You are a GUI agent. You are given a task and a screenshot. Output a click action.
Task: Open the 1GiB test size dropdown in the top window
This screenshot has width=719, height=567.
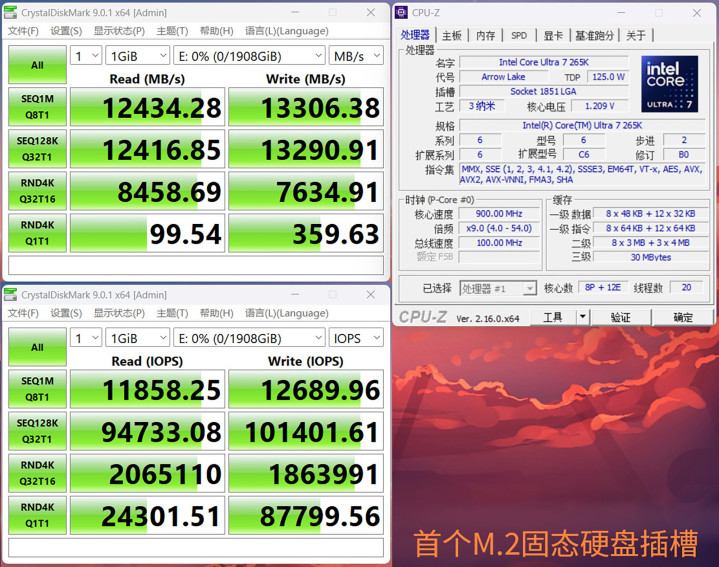138,56
